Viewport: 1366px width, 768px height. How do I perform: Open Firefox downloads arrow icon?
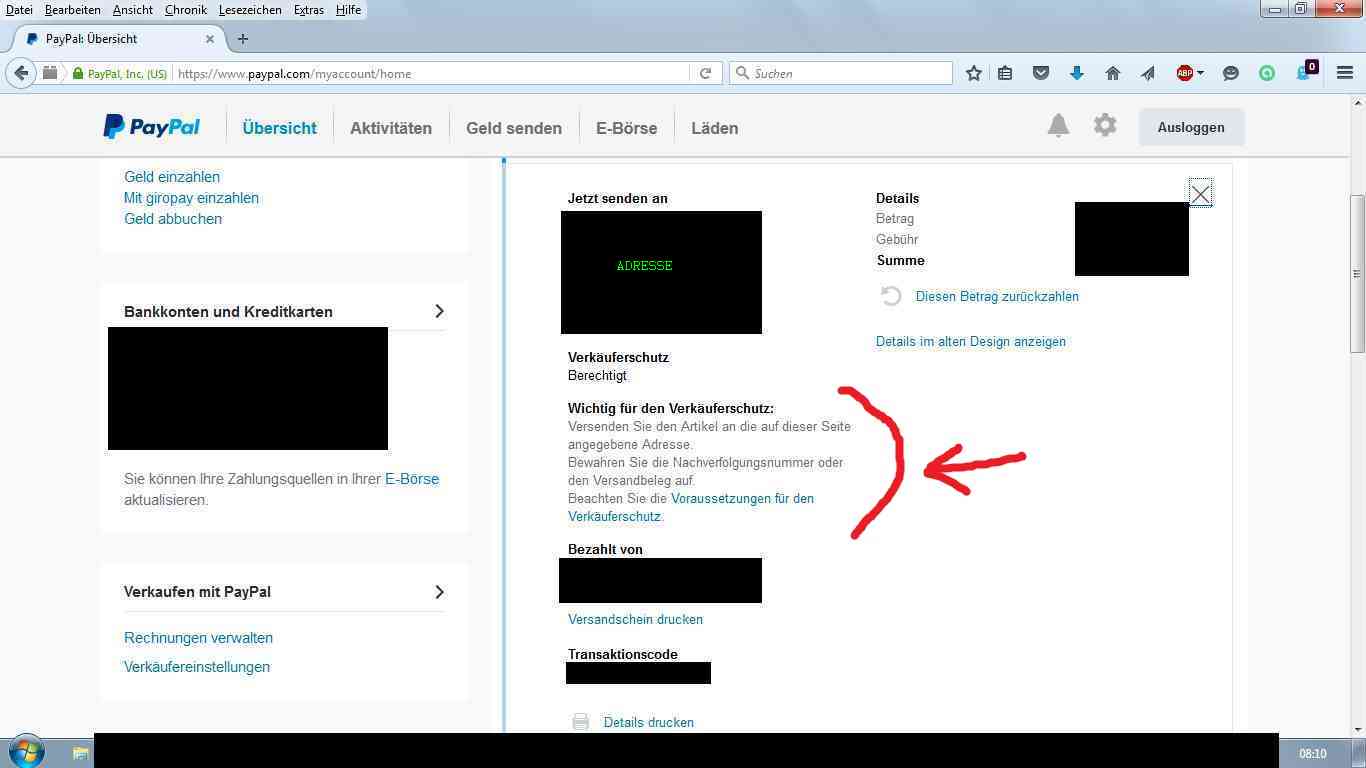(1077, 73)
